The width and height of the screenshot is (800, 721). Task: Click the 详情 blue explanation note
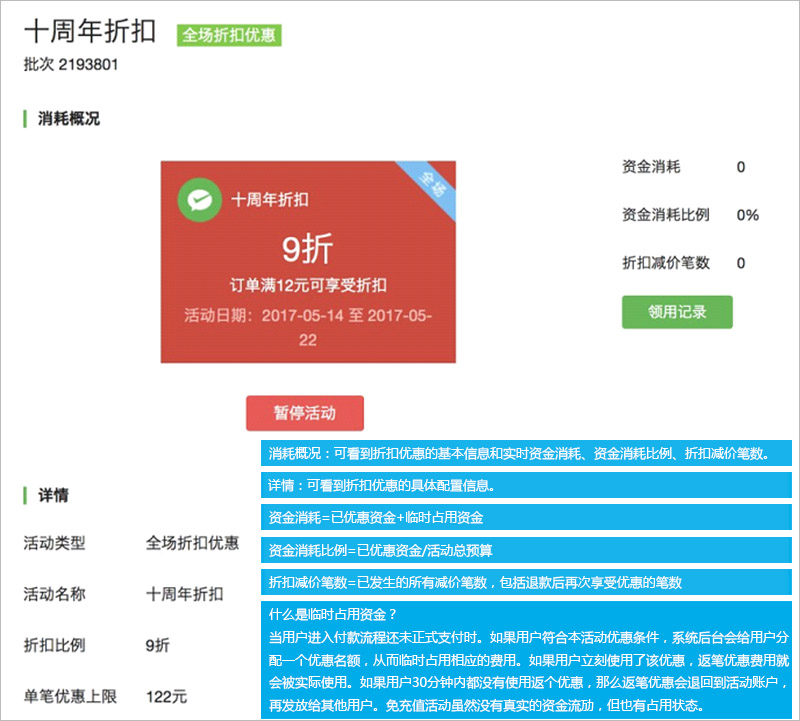pyautogui.click(x=526, y=485)
